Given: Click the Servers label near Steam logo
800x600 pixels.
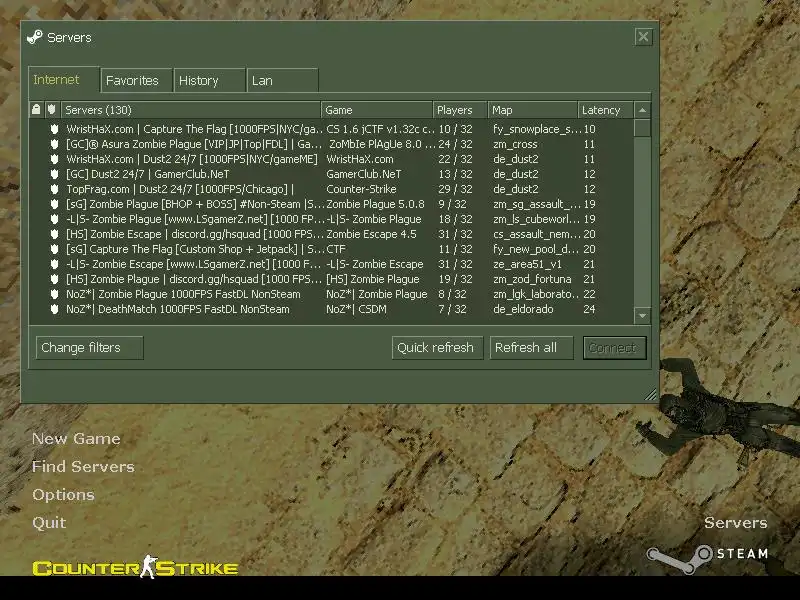Looking at the screenshot, I should pyautogui.click(x=736, y=522).
